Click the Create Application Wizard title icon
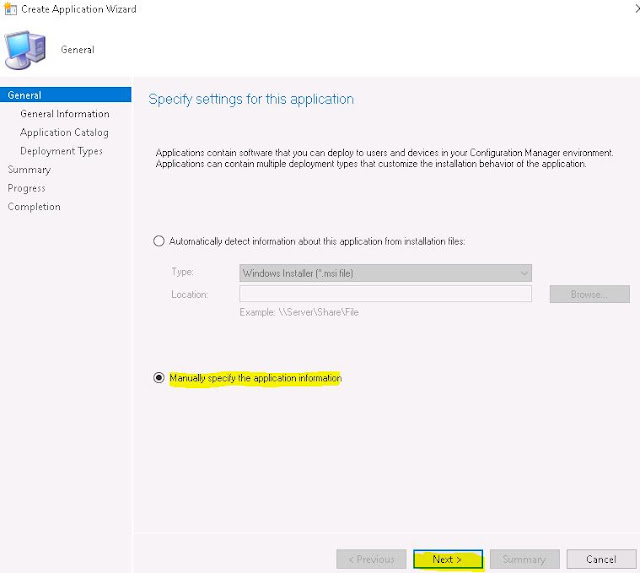 coord(10,9)
